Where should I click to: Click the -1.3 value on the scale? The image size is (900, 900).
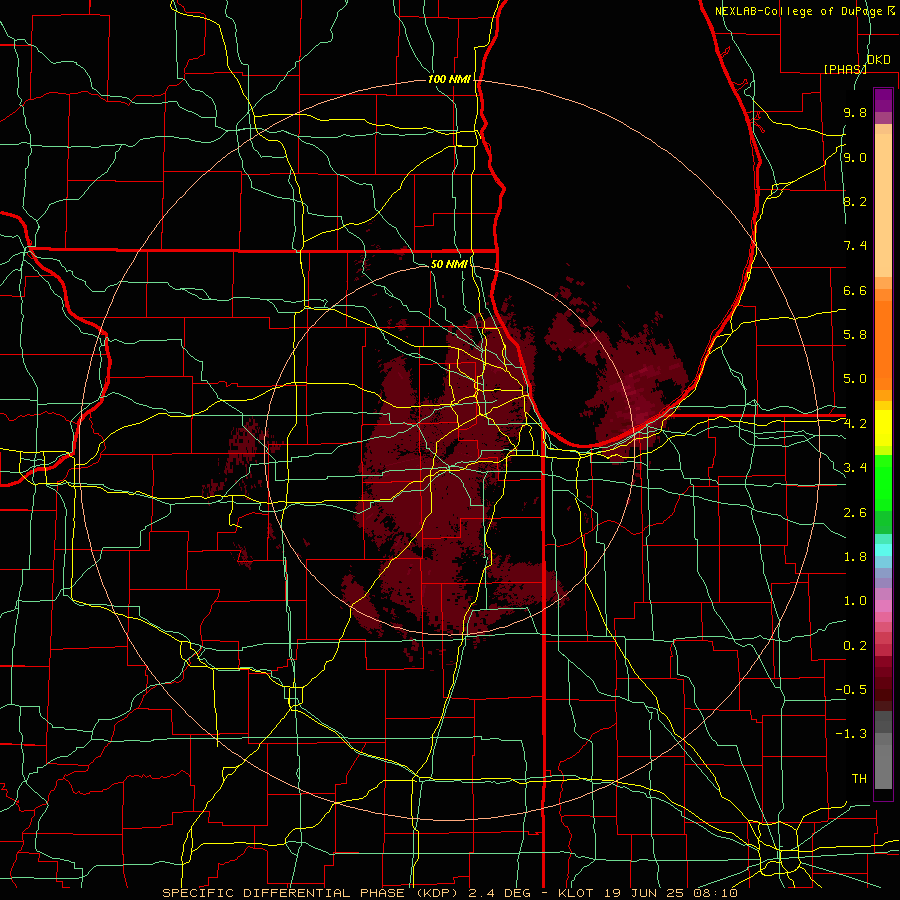(851, 734)
